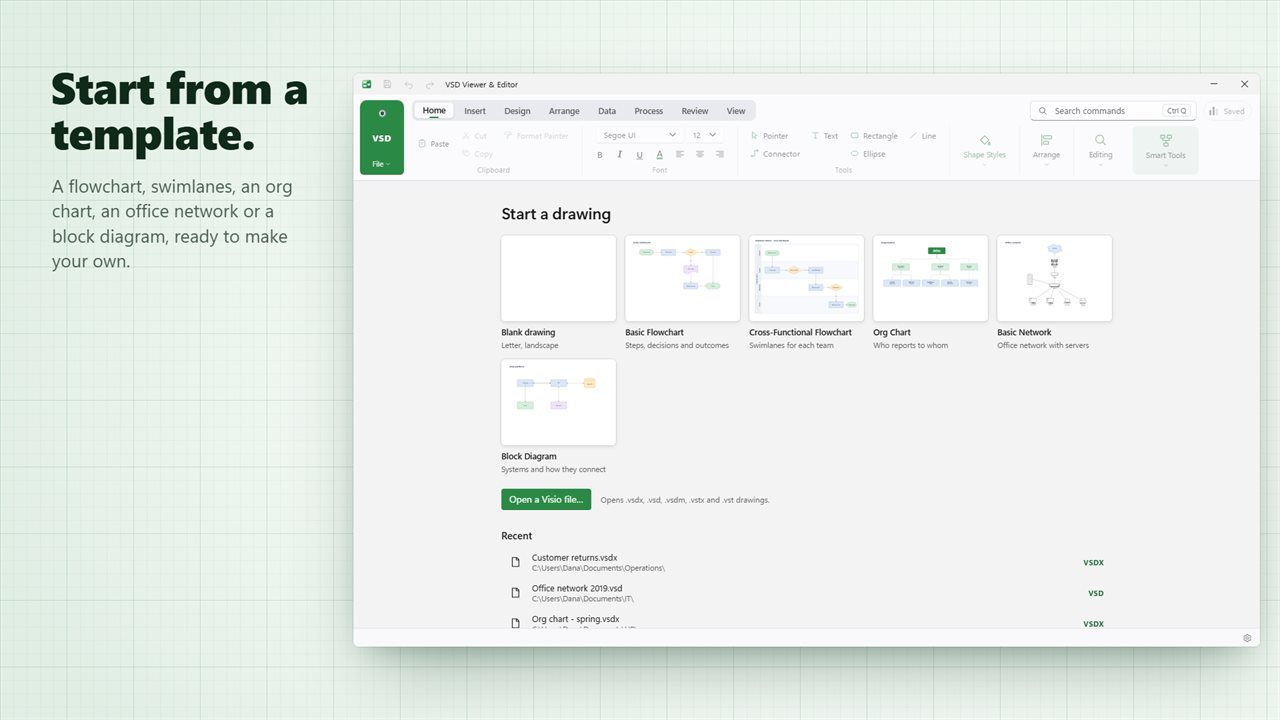The width and height of the screenshot is (1280, 720).
Task: Open the Editing dropdown
Action: (x=1100, y=150)
